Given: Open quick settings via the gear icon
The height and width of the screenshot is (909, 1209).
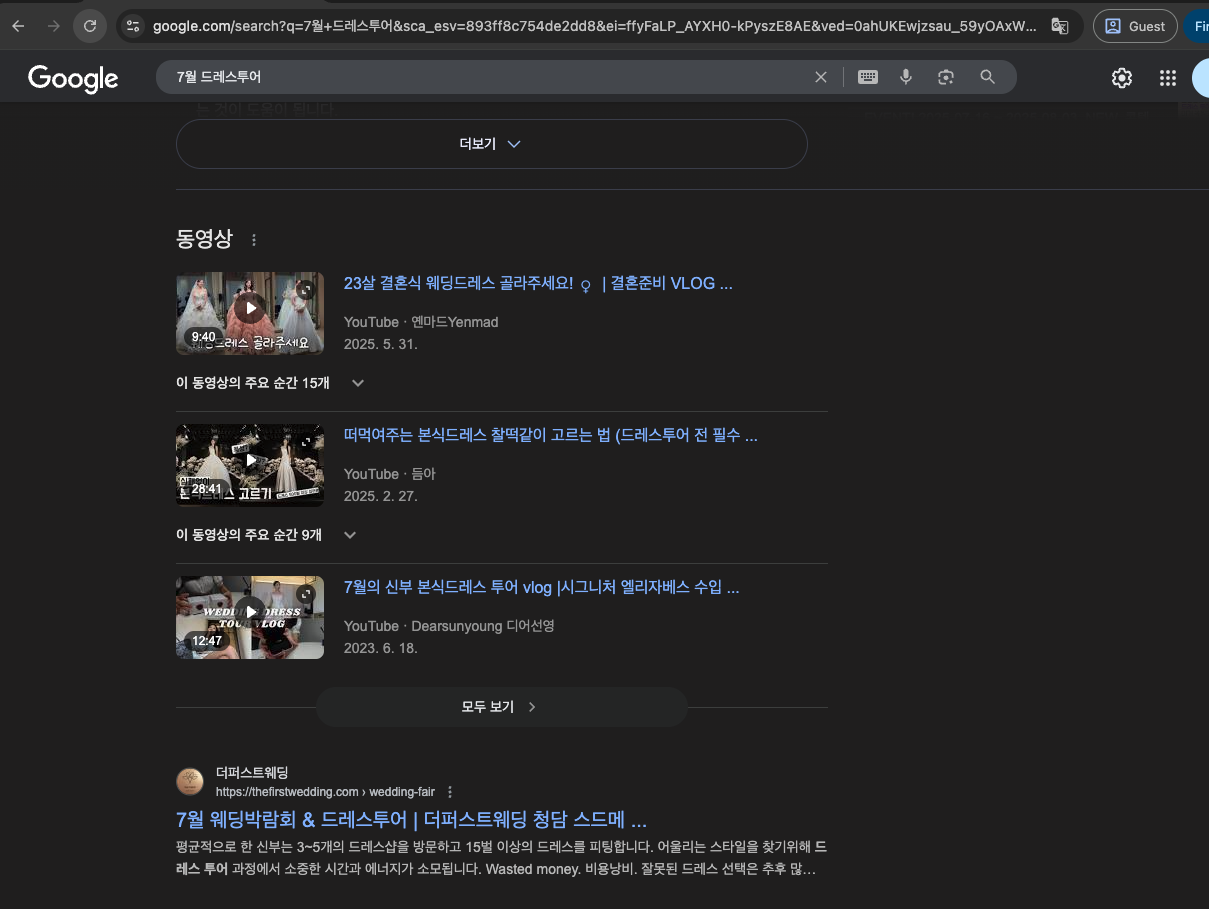Looking at the screenshot, I should tap(1121, 77).
